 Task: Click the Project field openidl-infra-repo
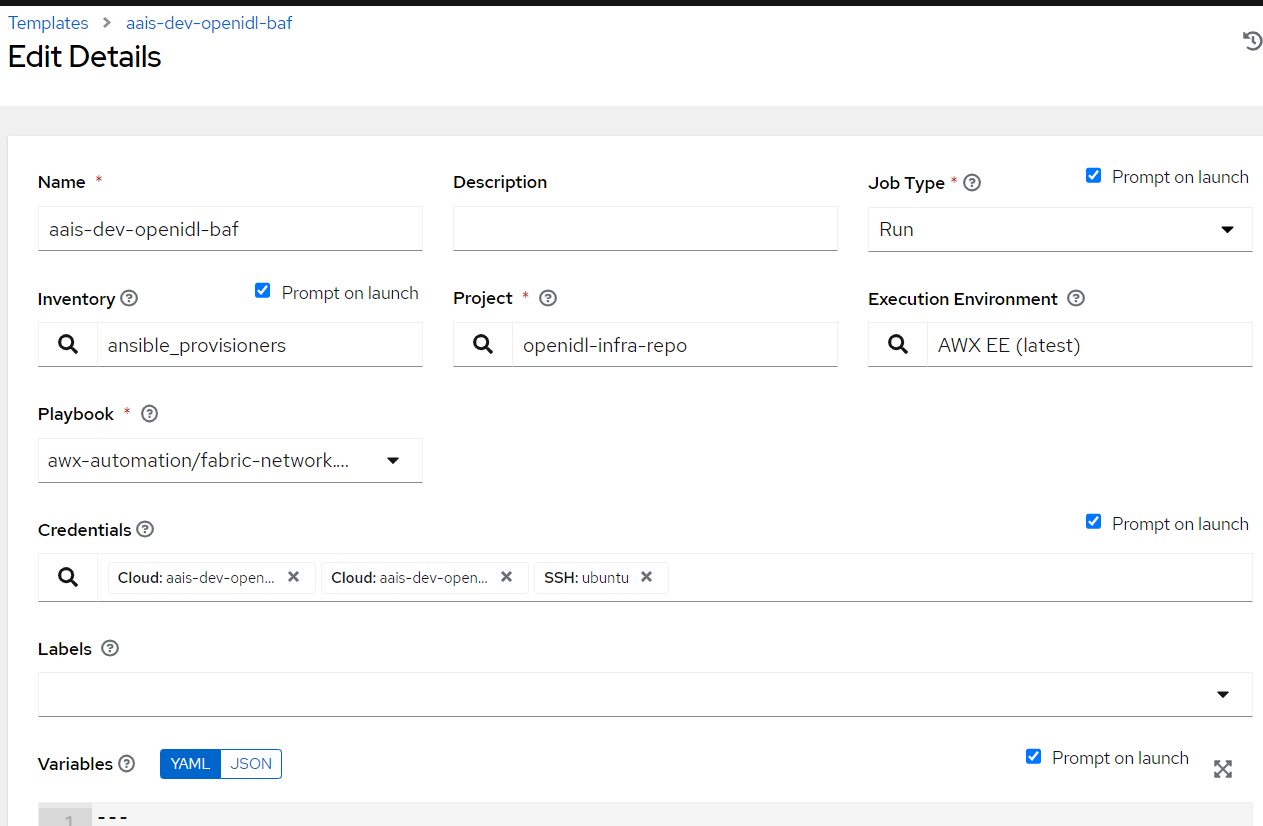point(675,345)
